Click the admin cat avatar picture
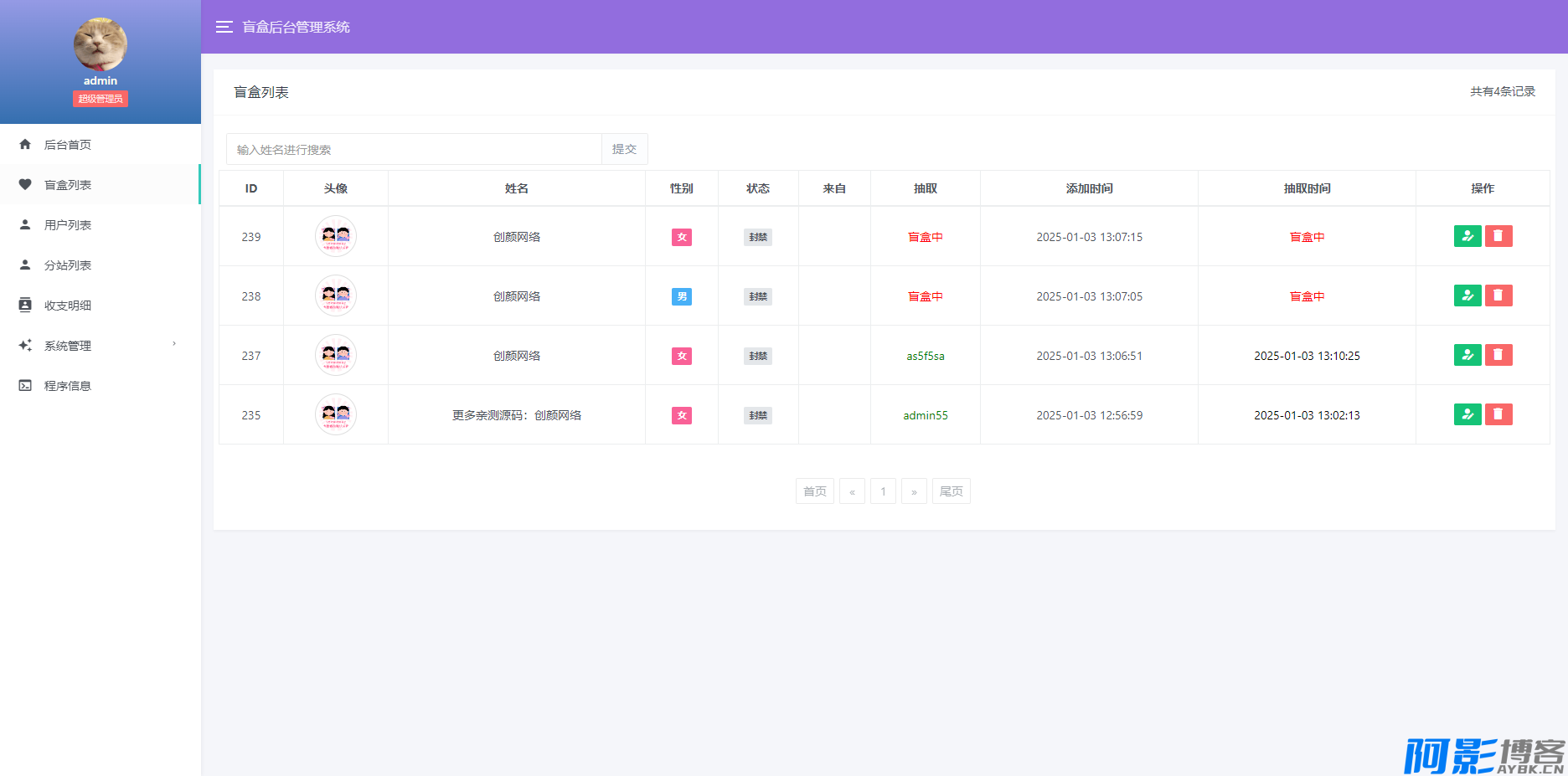1568x776 pixels. point(101,44)
